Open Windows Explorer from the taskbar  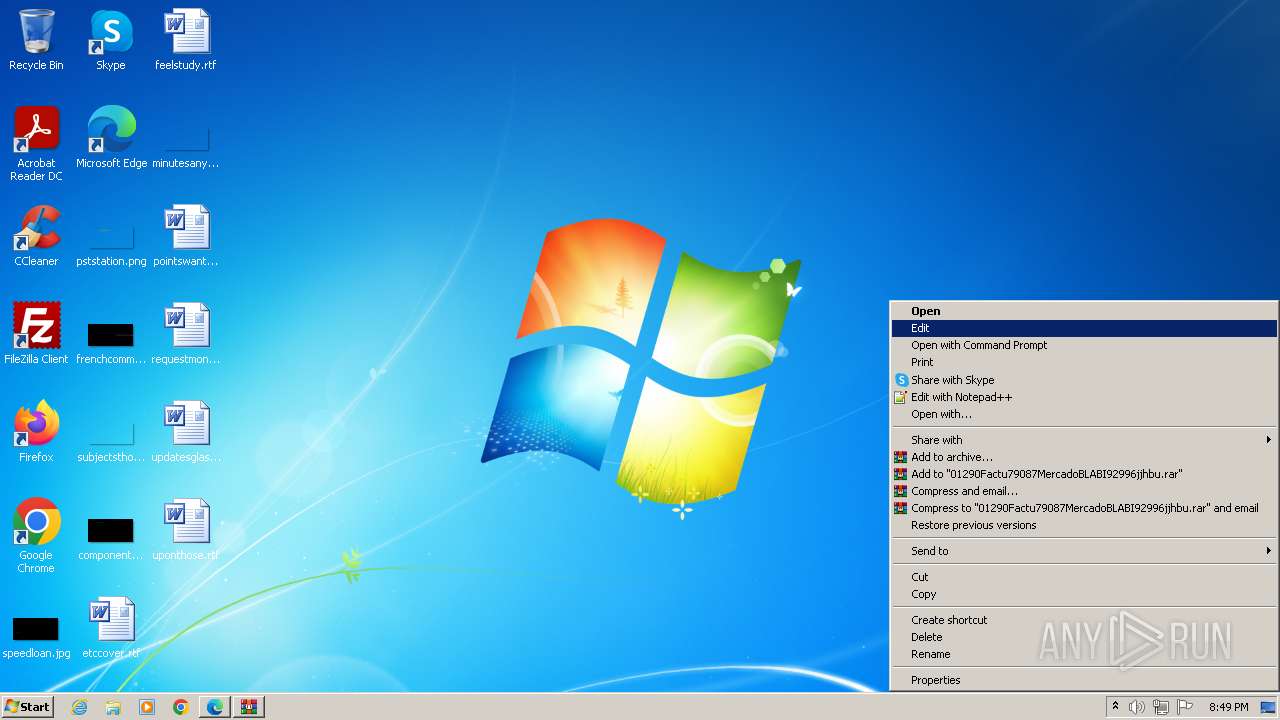pos(113,707)
